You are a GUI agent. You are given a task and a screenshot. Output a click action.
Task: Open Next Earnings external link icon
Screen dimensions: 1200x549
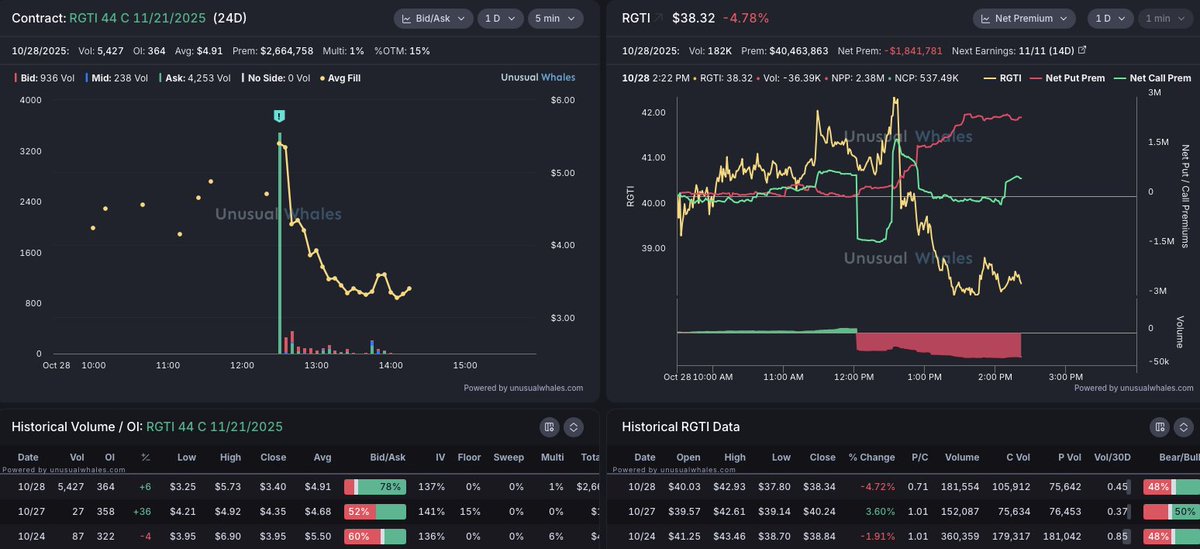pos(1082,49)
